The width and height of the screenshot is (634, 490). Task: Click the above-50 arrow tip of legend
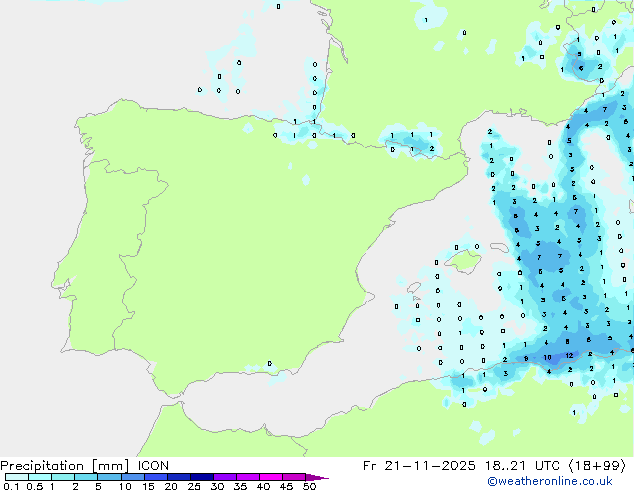point(317,477)
